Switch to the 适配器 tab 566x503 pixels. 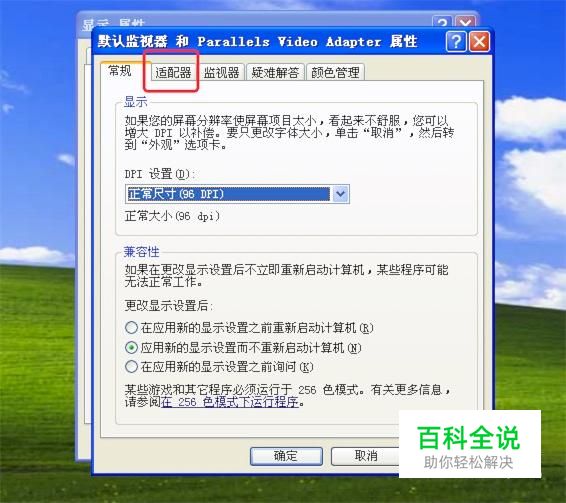(x=173, y=73)
